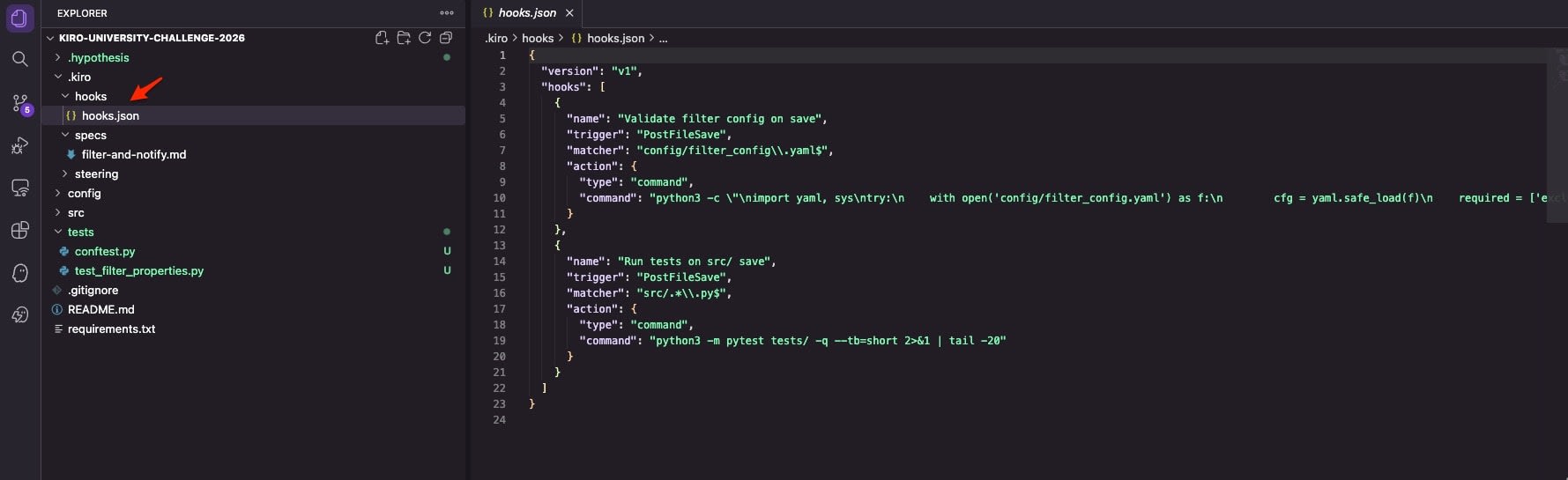1568x480 pixels.
Task: Collapse the tests folder
Action: (x=58, y=232)
